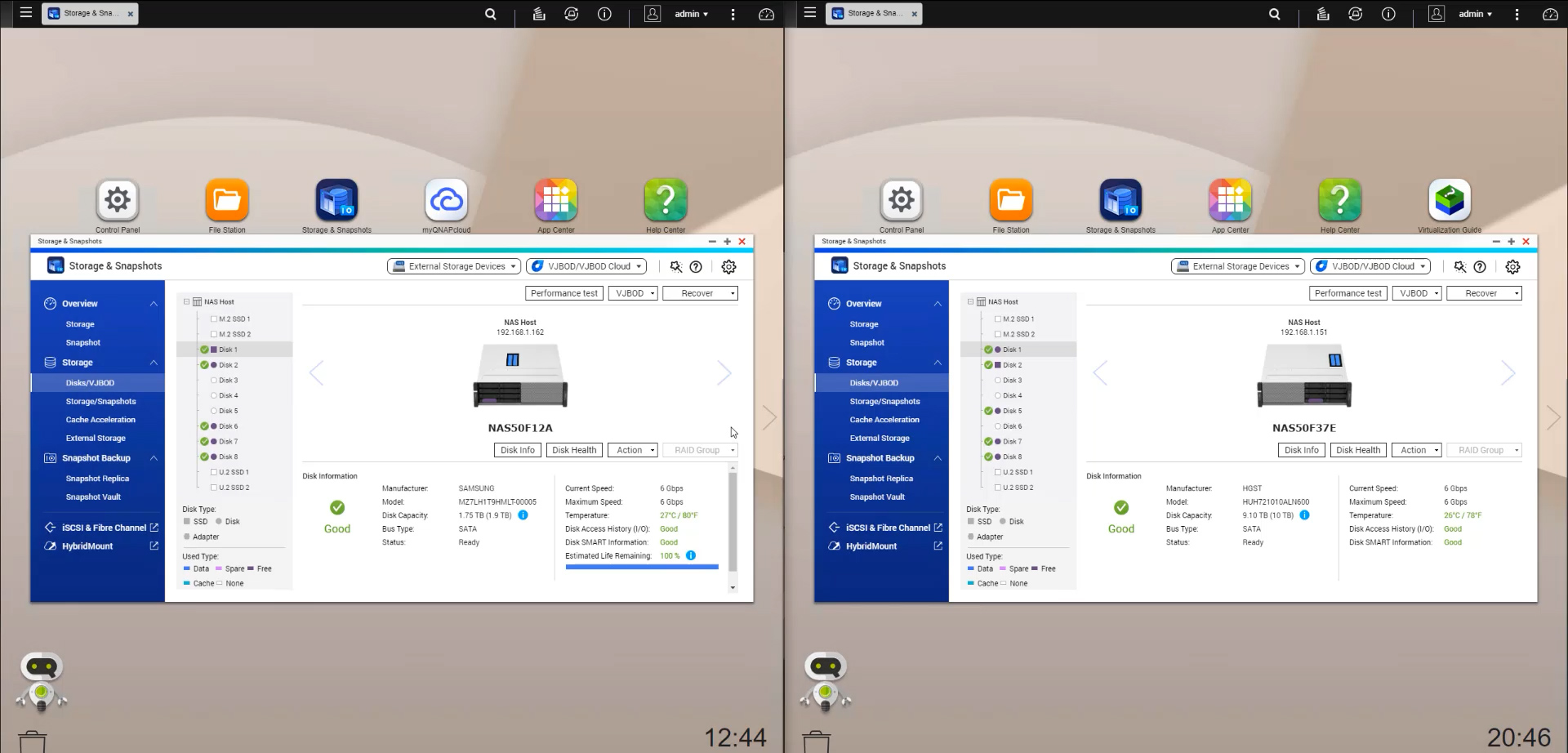Screen dimensions: 1568x753
Task: Select Disk 6 in NAS50F12A disk tree
Action: [x=228, y=426]
